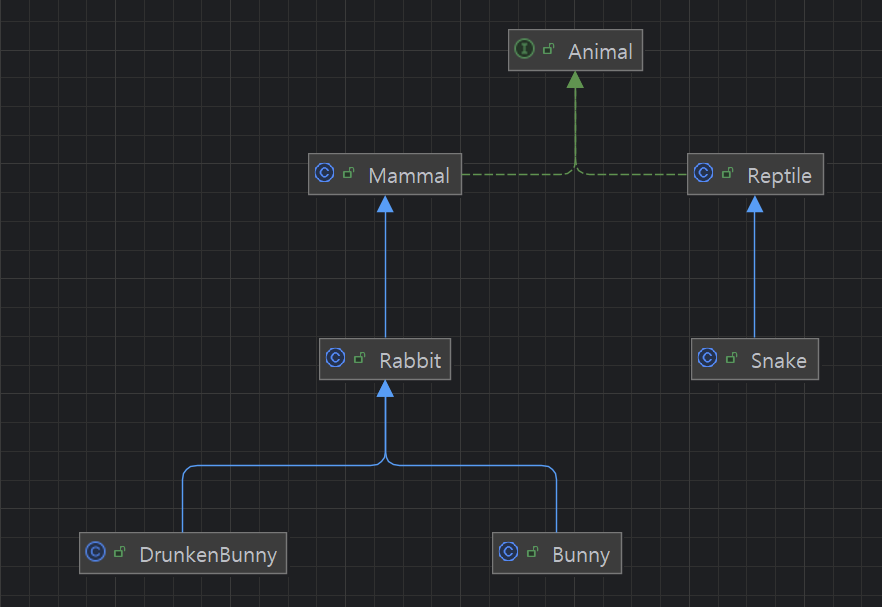
Task: Select the edge from Snake to Reptile
Action: coord(755,276)
